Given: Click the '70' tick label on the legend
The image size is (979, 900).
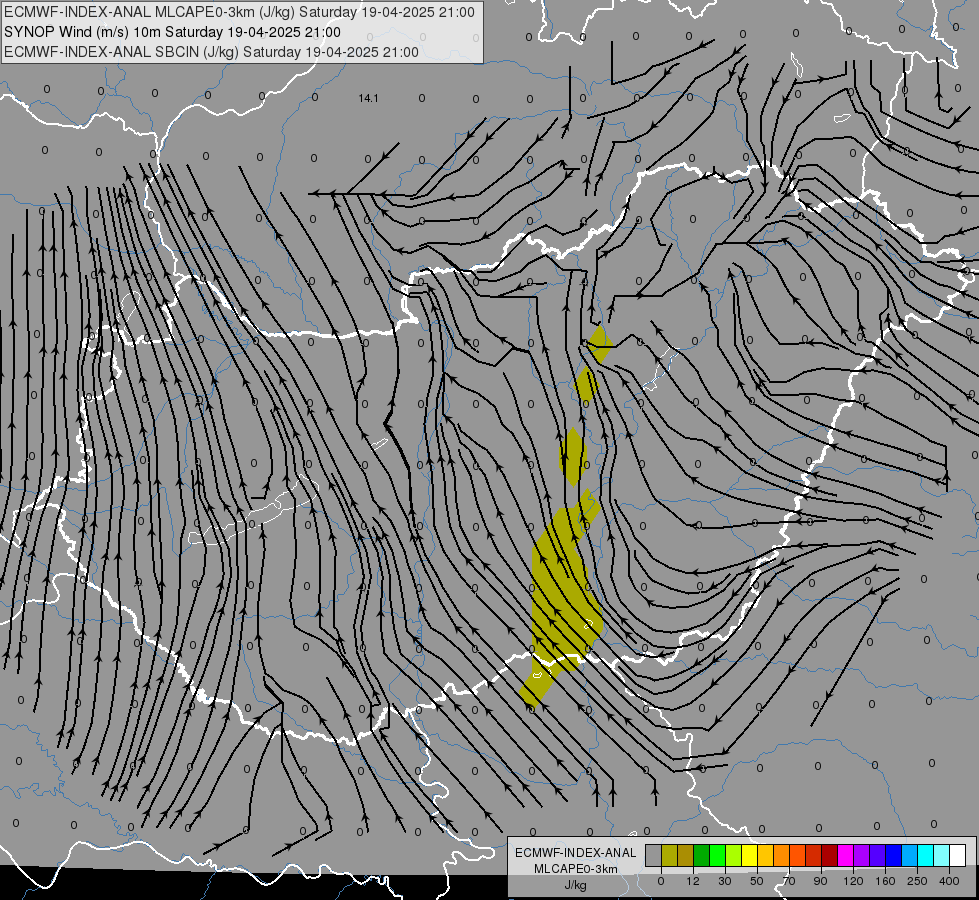Looking at the screenshot, I should (x=789, y=881).
